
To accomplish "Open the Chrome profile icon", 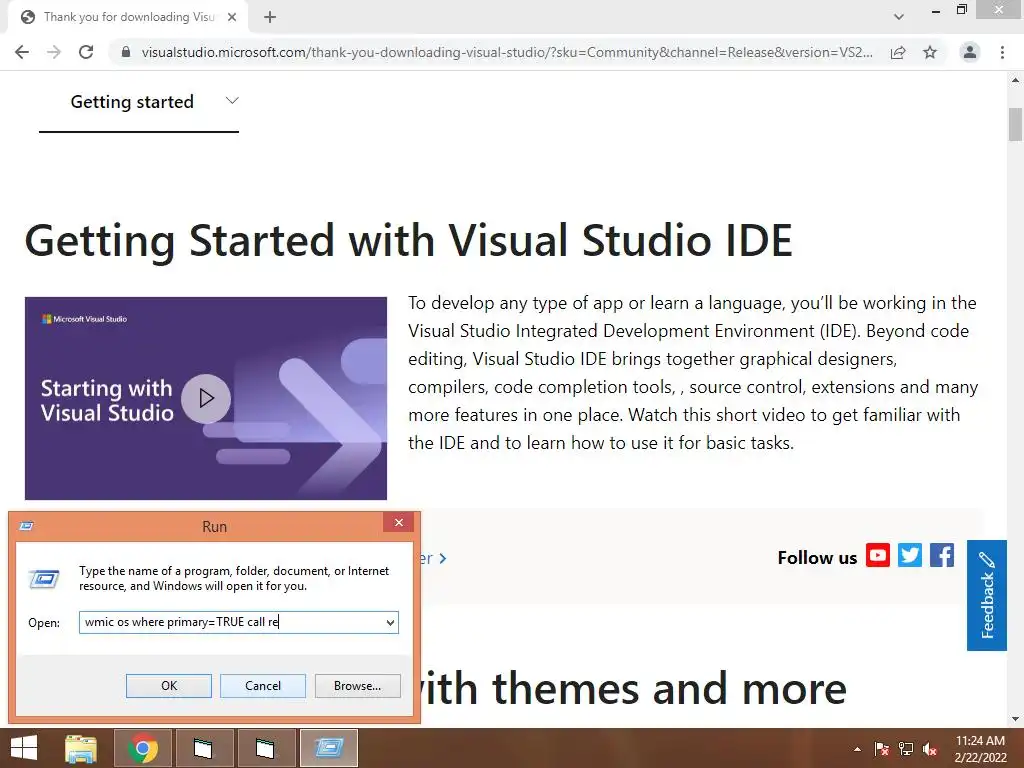I will (x=970, y=52).
